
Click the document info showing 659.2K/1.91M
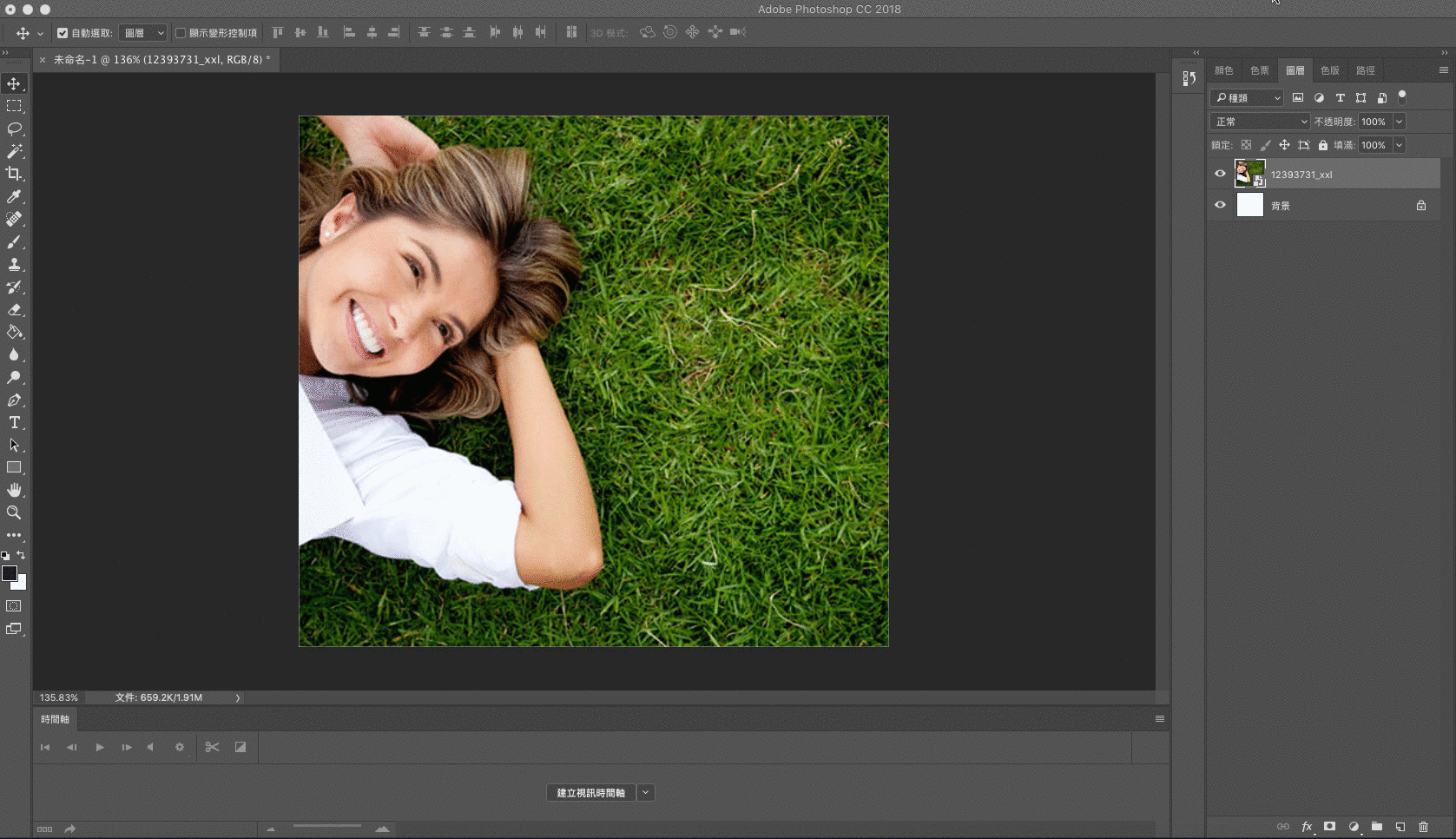[x=156, y=697]
